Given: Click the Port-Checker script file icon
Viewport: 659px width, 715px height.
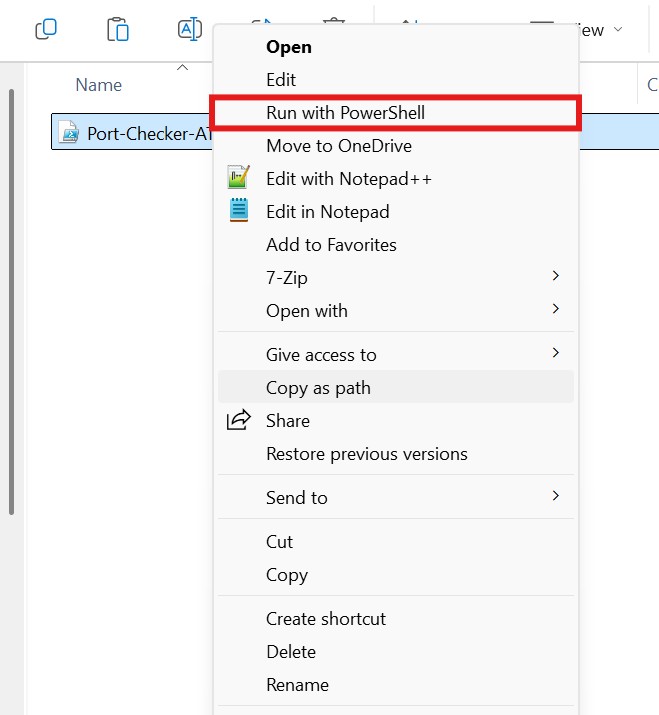Looking at the screenshot, I should [x=69, y=133].
